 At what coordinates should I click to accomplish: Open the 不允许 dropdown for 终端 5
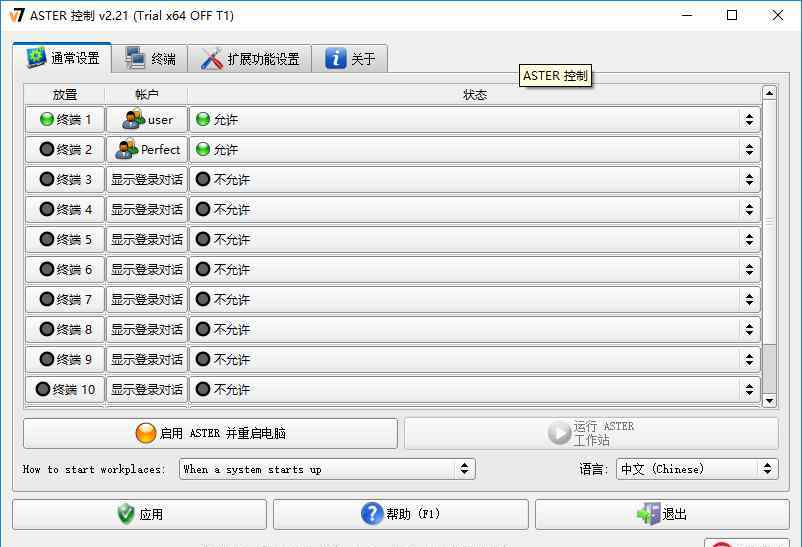[x=475, y=239]
